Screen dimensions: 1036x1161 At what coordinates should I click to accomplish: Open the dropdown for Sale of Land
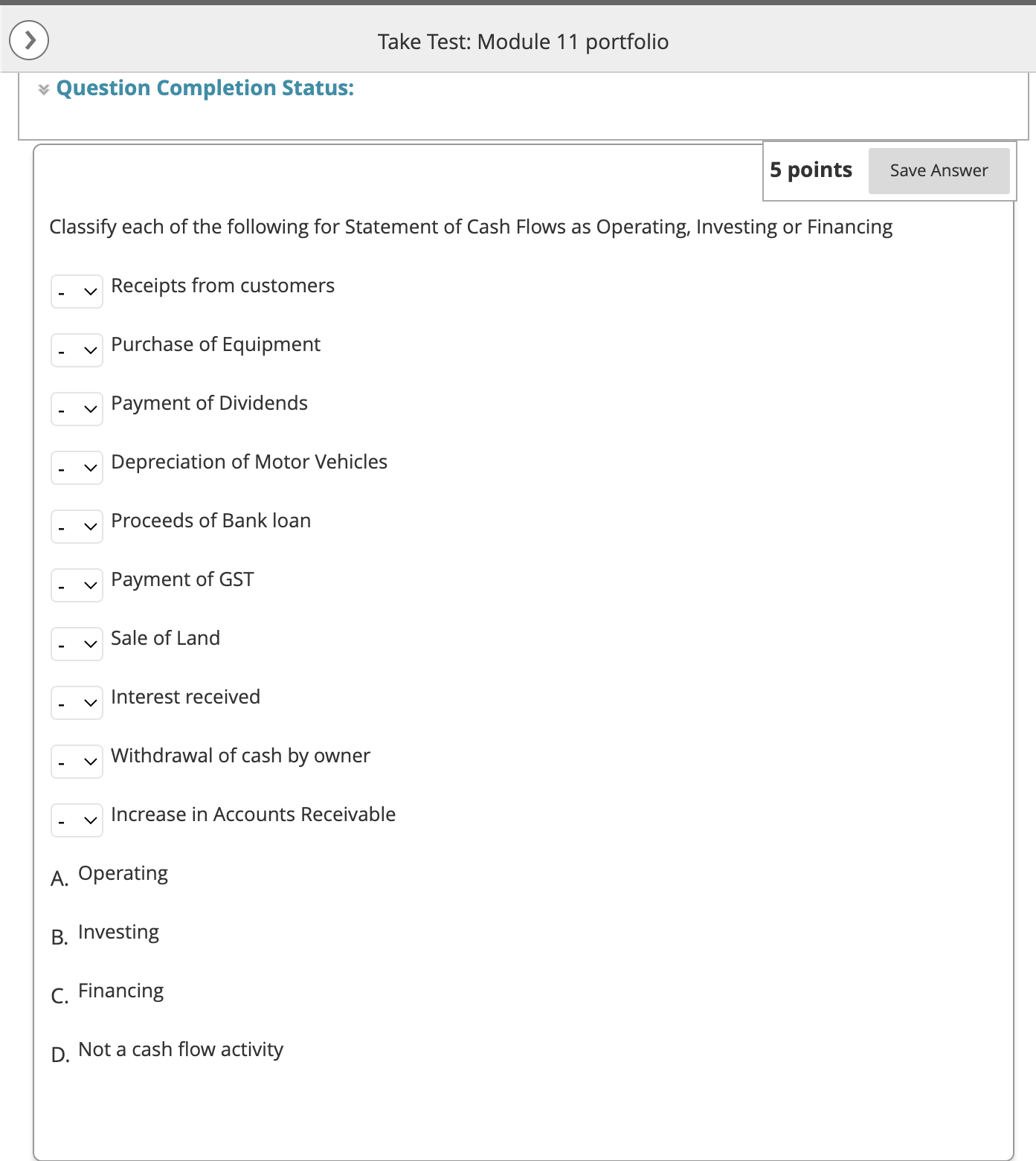(77, 643)
